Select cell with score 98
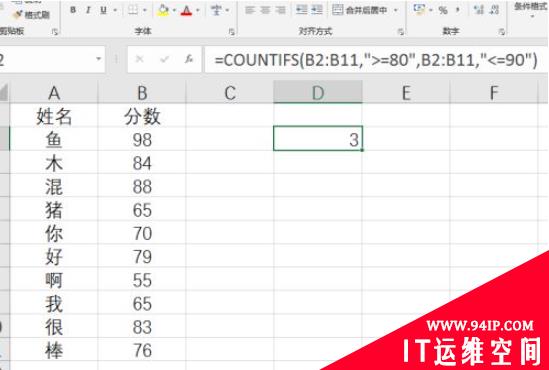Viewport: 549px width, 370px height. 142,139
